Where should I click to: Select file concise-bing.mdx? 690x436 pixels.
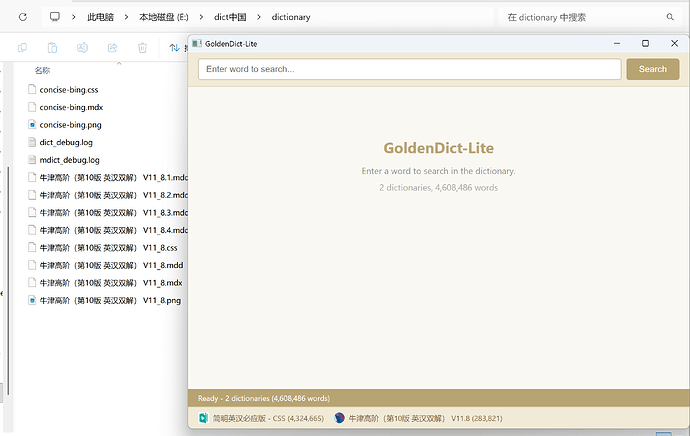point(71,107)
